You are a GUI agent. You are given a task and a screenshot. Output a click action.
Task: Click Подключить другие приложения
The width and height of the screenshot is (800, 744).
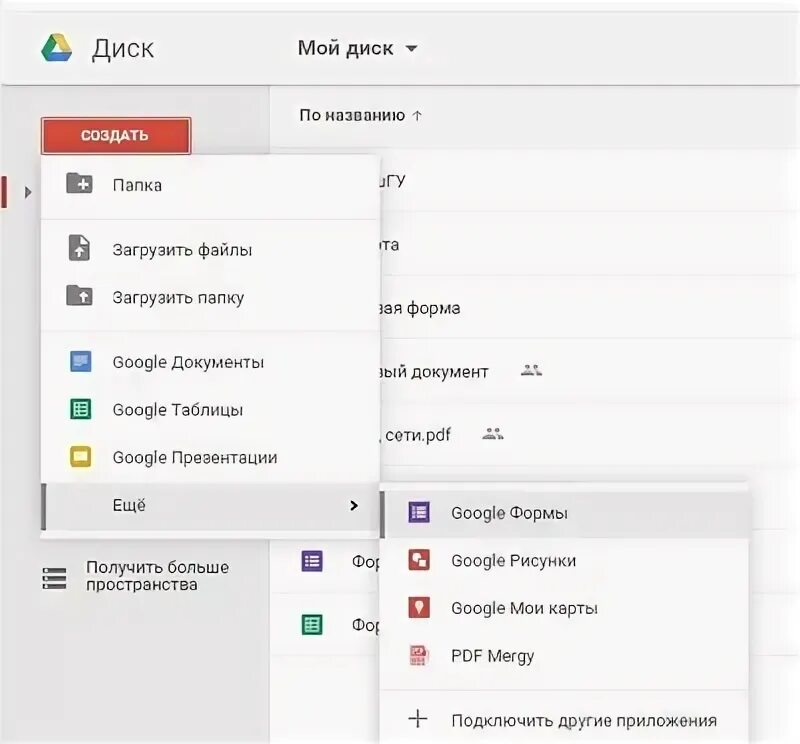(564, 720)
